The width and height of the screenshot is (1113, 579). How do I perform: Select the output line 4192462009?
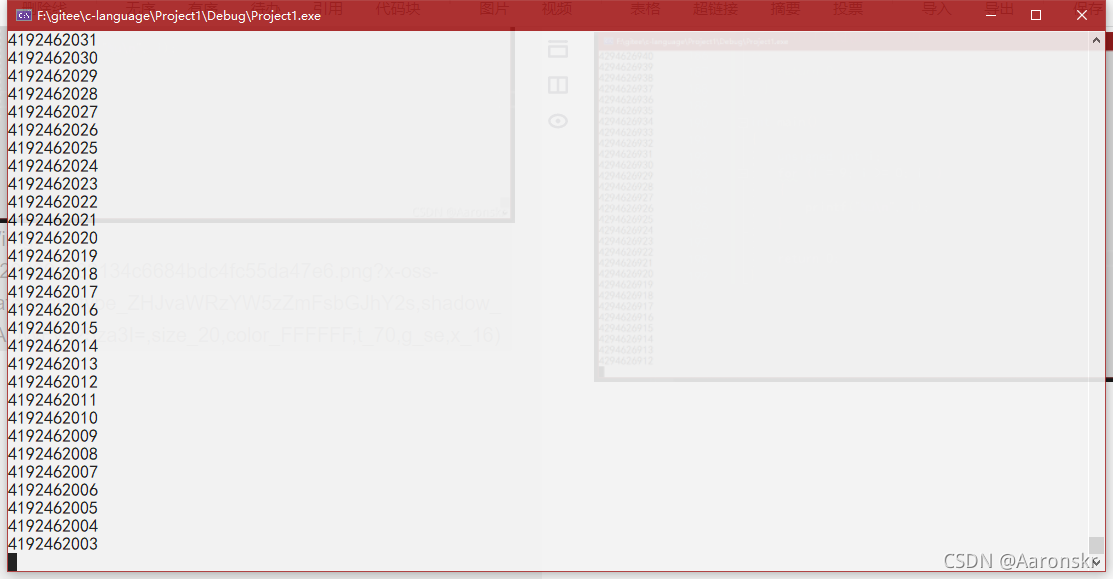[x=53, y=436]
